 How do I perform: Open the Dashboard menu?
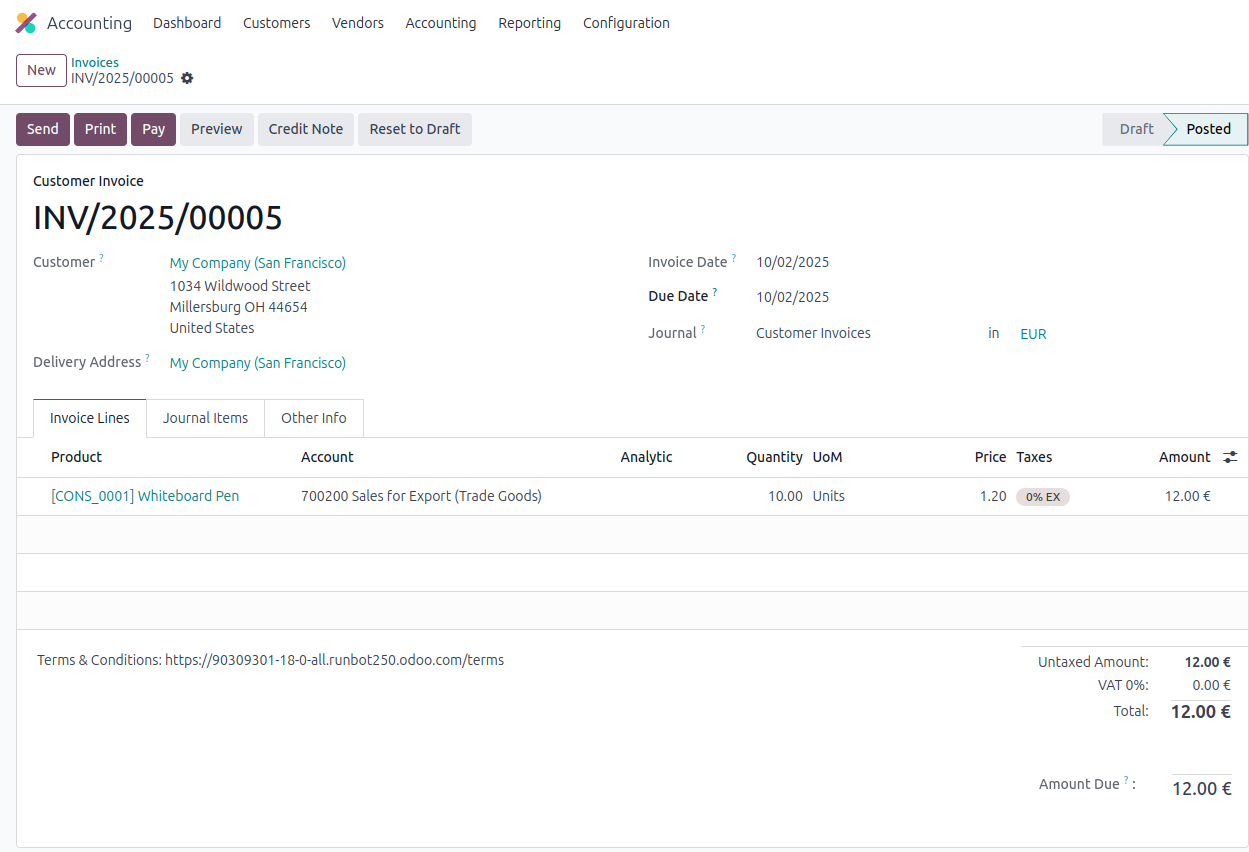pyautogui.click(x=187, y=23)
